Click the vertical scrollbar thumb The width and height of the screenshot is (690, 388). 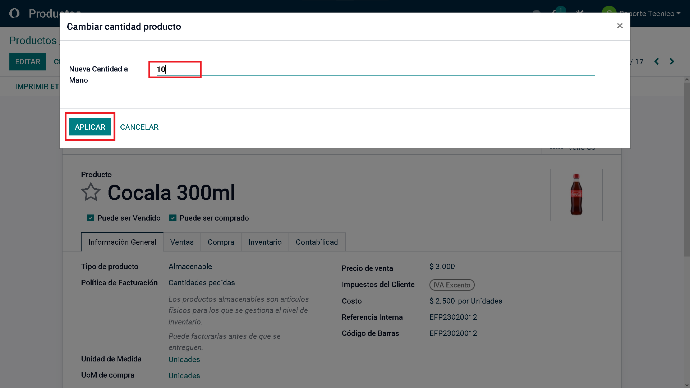pos(686,169)
